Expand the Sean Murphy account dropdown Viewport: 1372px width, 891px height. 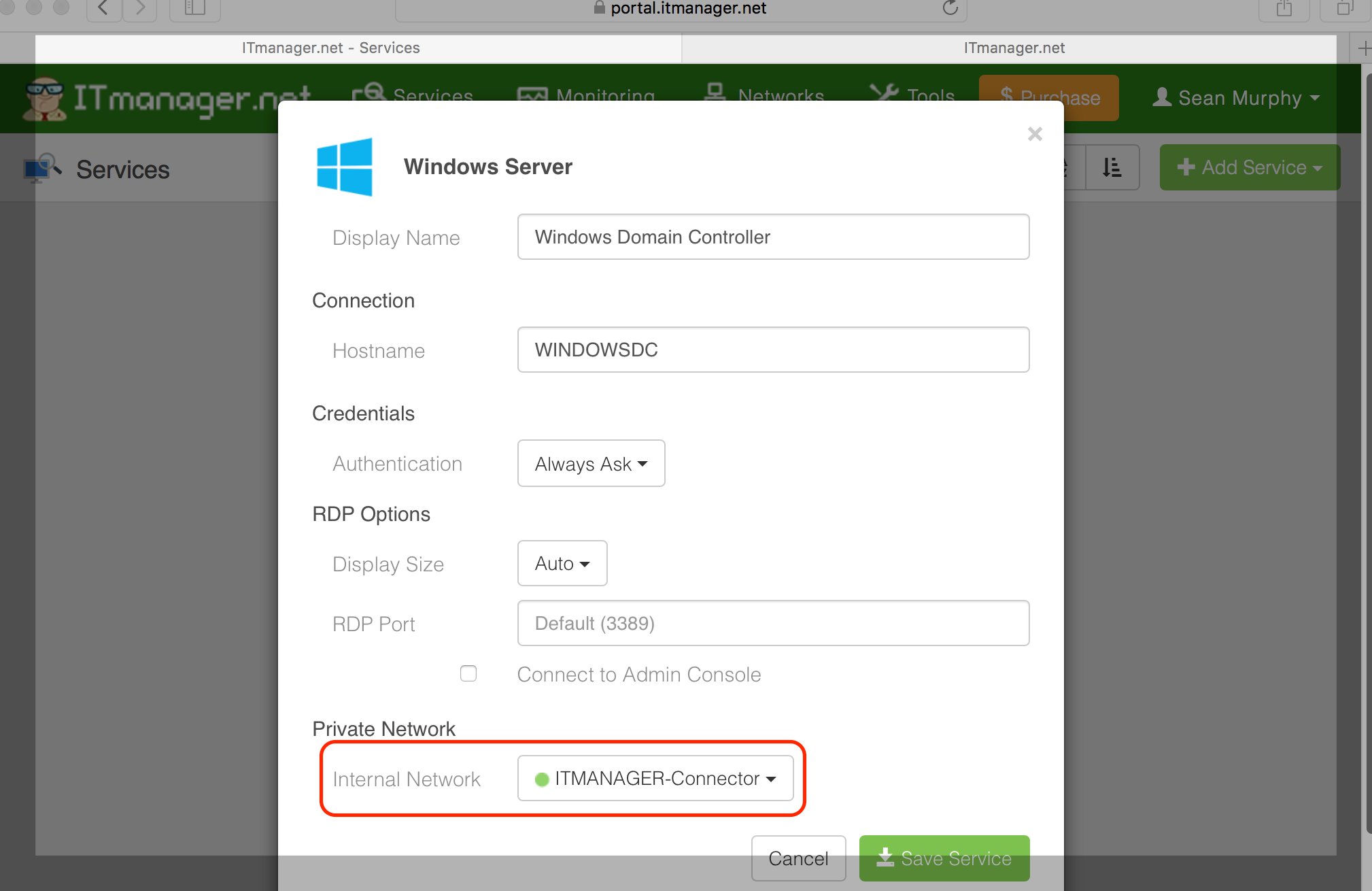click(x=1237, y=98)
